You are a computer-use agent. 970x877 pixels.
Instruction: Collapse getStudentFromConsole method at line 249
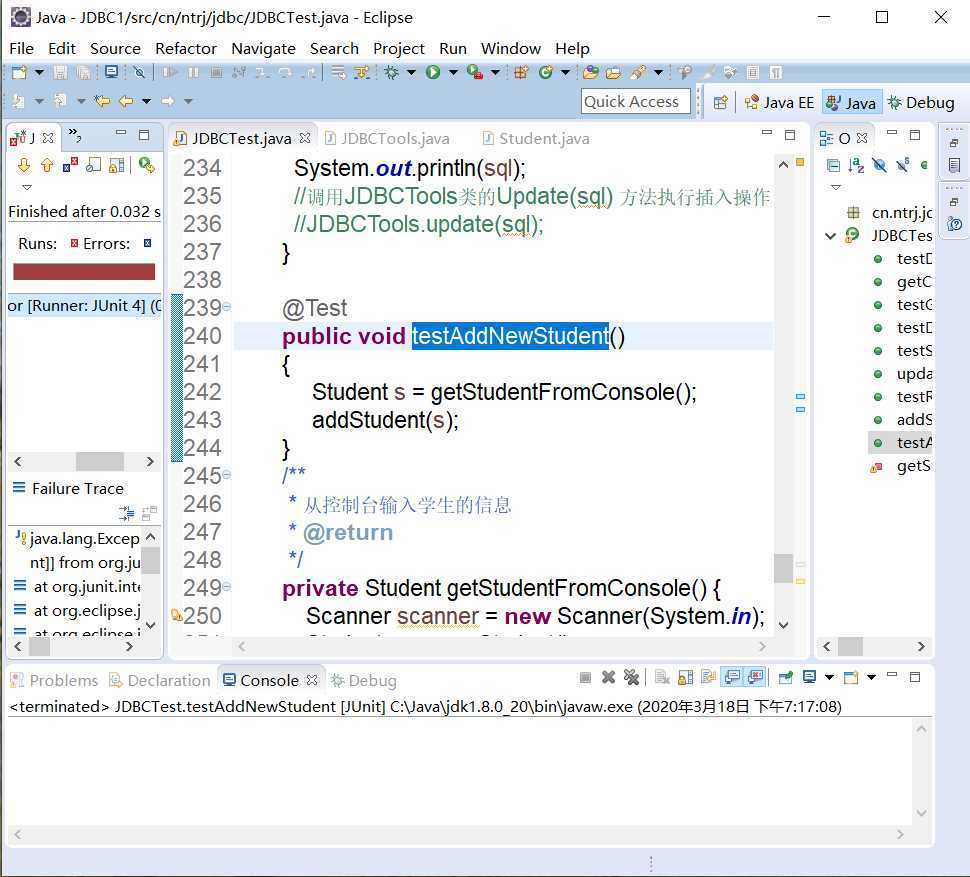pos(226,587)
